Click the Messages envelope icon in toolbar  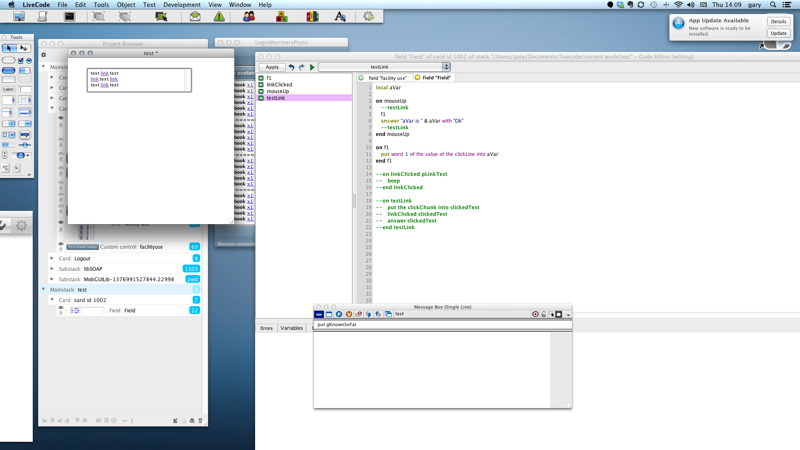click(x=195, y=17)
